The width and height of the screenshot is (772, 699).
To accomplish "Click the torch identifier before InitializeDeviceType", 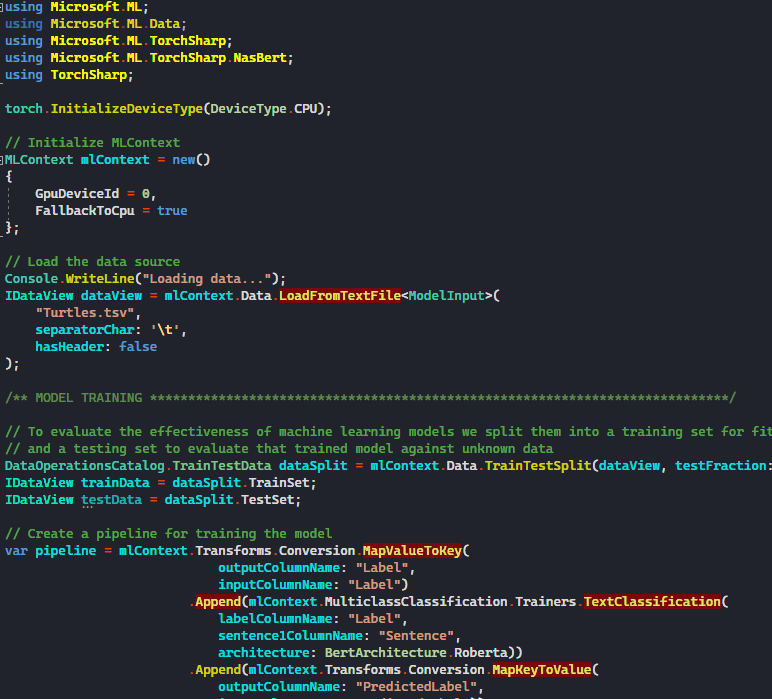I will 24,109.
